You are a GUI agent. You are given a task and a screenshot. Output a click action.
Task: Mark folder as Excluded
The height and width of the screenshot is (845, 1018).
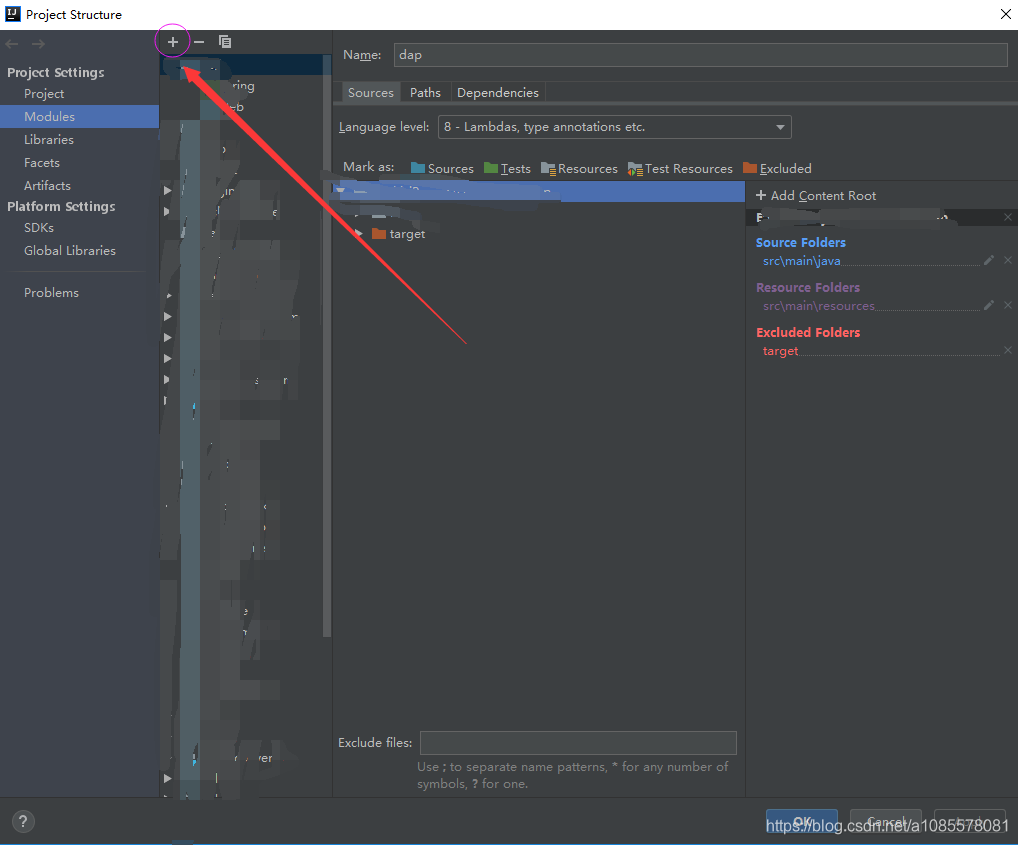[x=777, y=169]
